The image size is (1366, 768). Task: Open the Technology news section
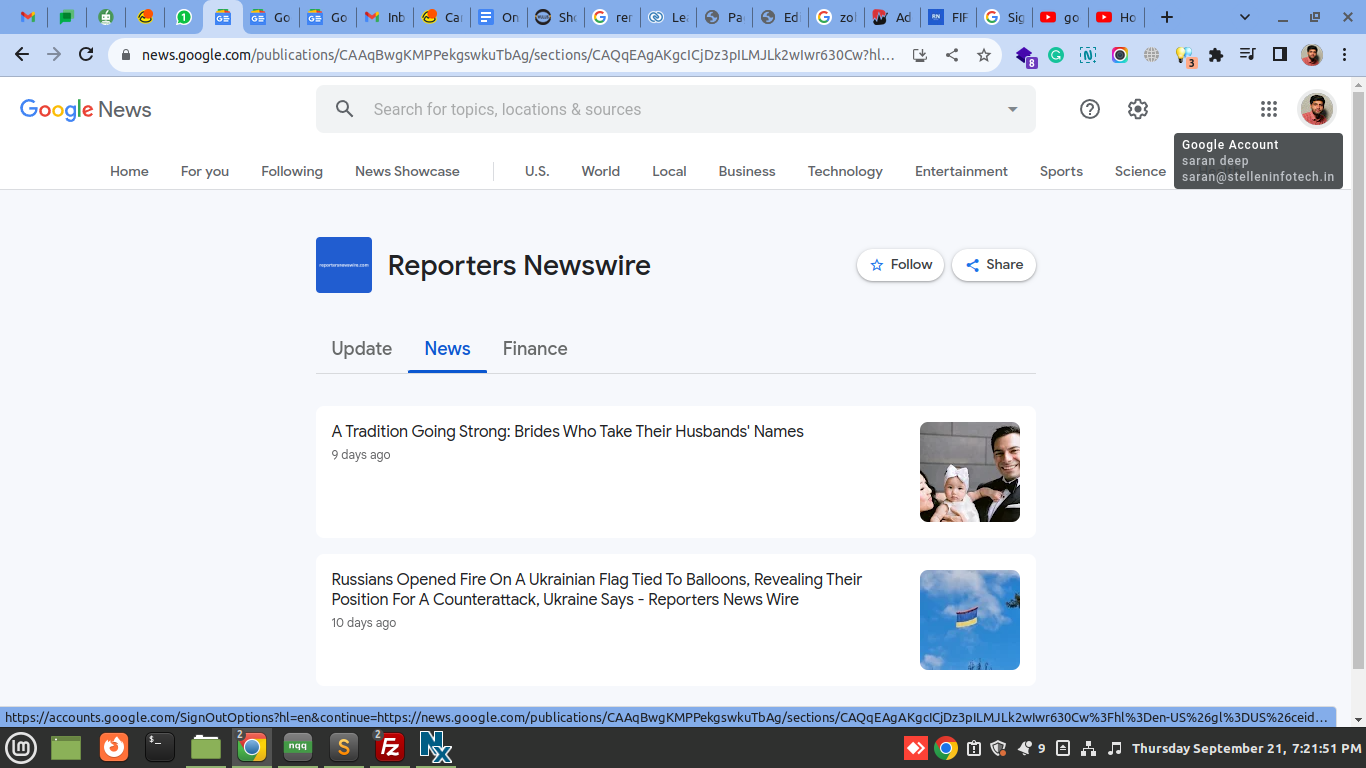click(x=845, y=171)
